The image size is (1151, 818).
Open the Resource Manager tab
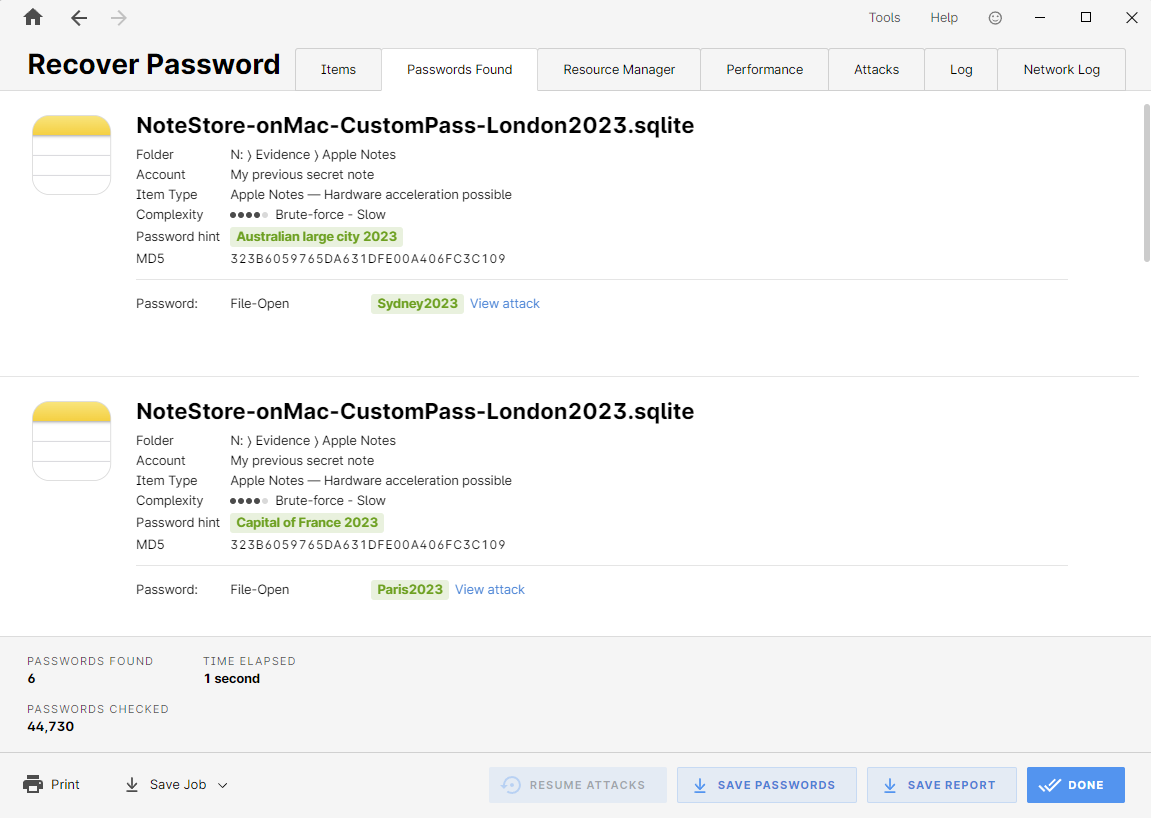tap(619, 70)
